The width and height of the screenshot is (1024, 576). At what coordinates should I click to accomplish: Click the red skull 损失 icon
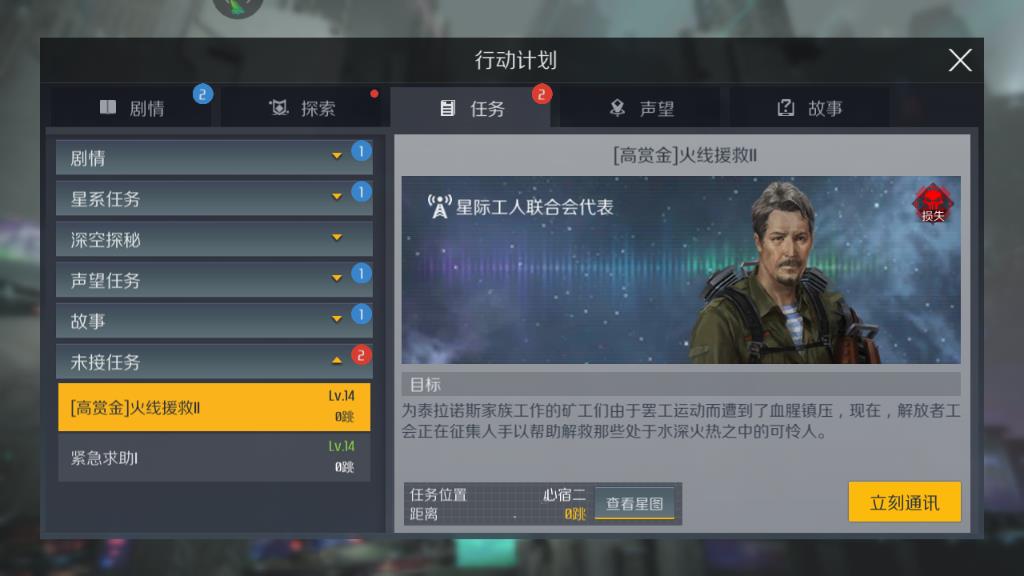tap(933, 204)
